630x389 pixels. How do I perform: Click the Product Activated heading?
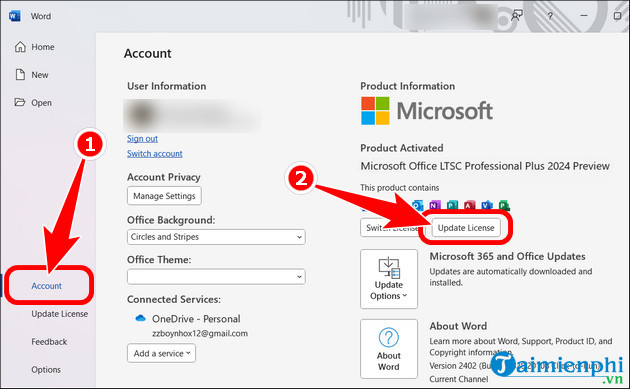(402, 148)
